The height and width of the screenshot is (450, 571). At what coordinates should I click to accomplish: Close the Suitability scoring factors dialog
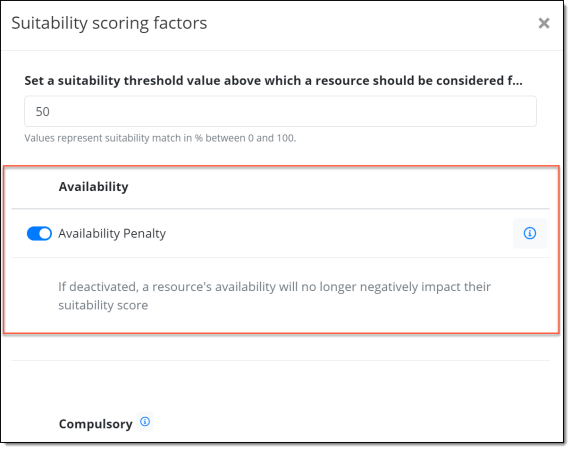(x=544, y=23)
